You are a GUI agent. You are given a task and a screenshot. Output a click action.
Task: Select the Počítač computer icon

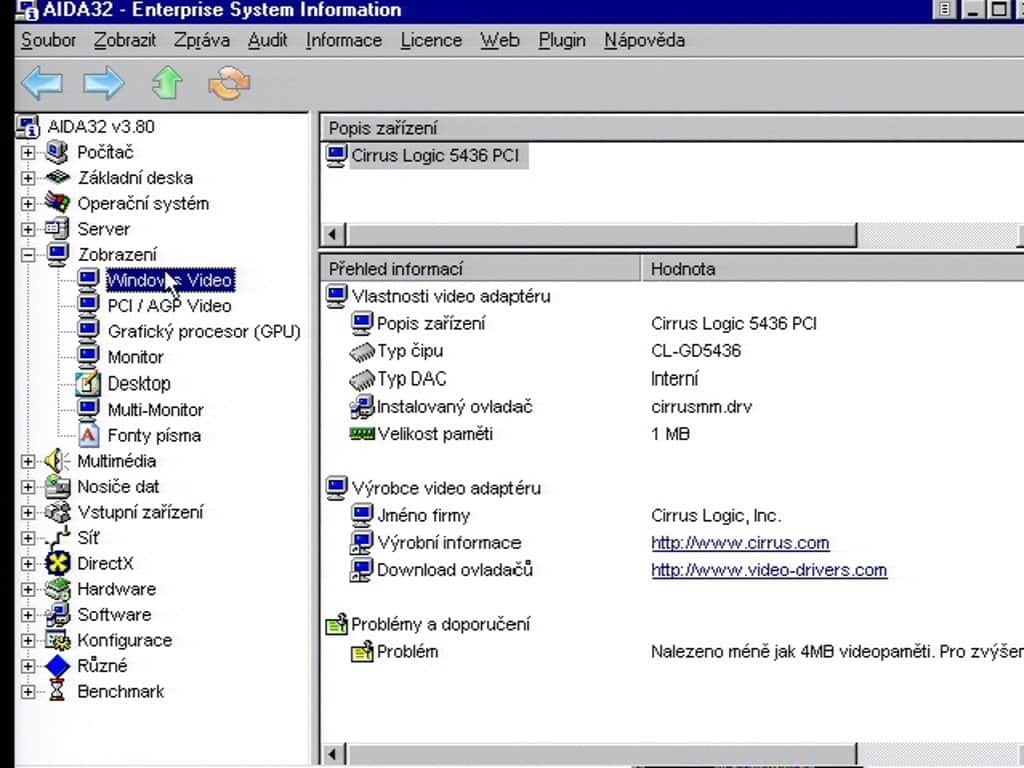pos(57,152)
